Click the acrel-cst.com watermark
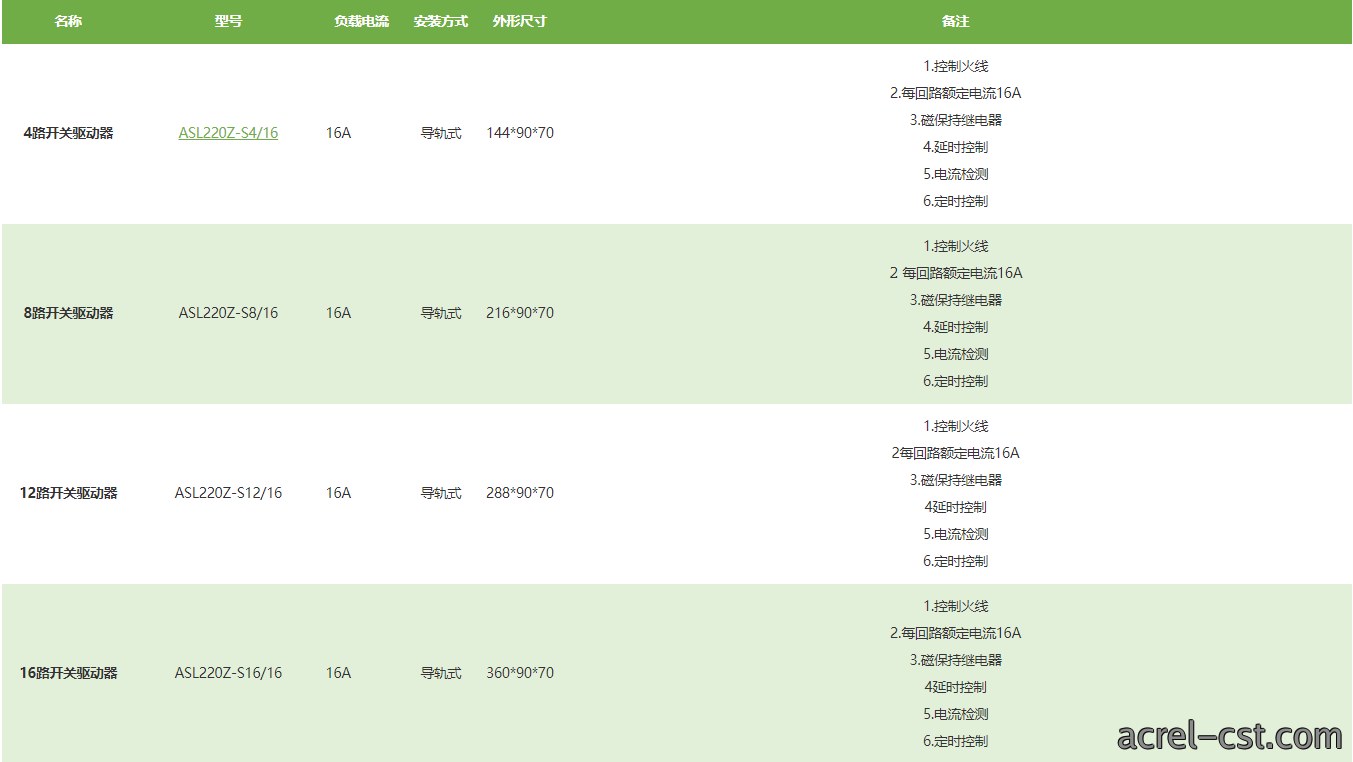 point(1229,736)
